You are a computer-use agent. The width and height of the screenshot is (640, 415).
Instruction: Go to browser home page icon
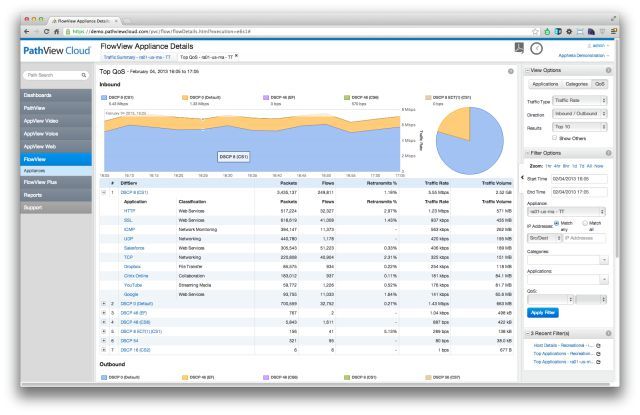[x=56, y=31]
